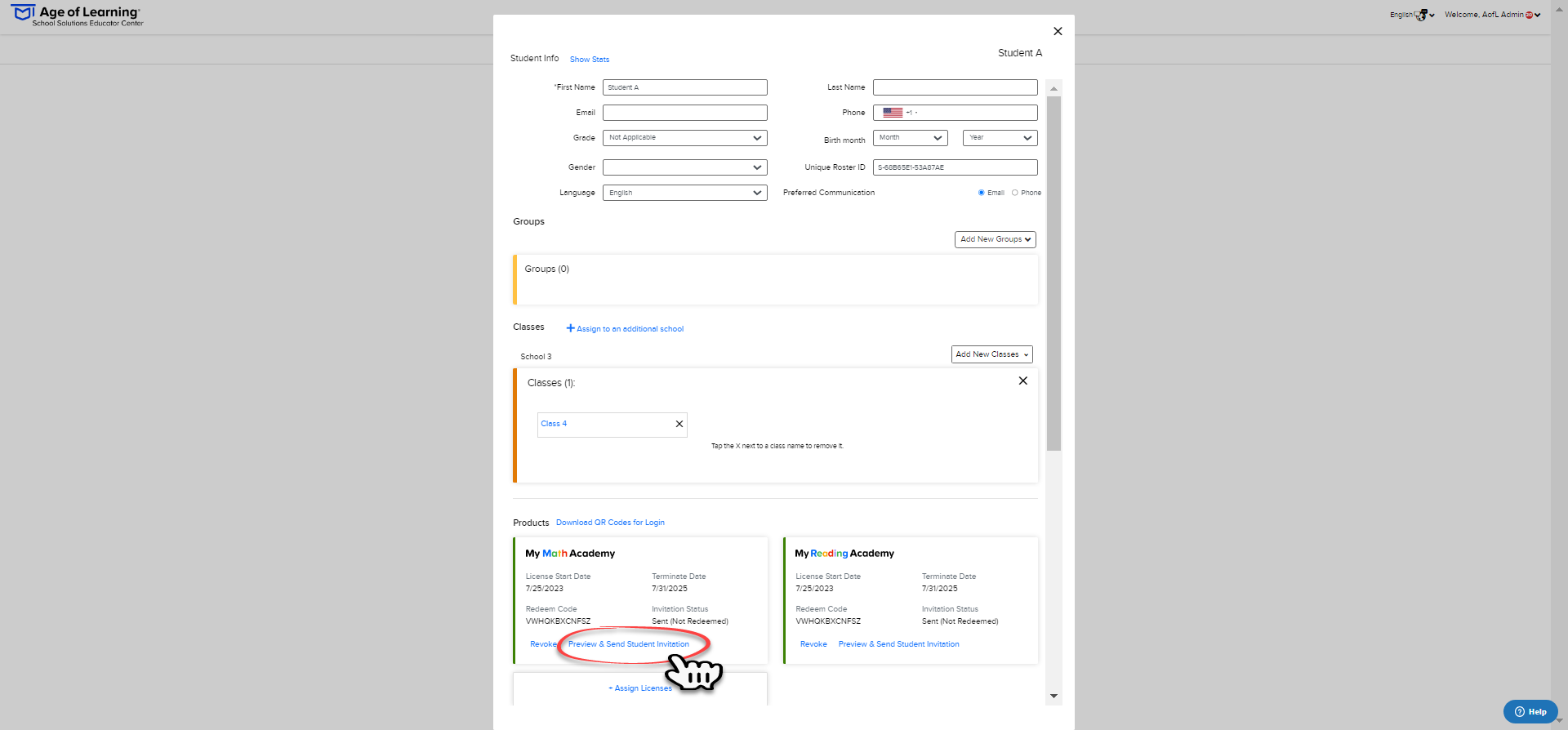Preview & send My Reading Academy invitation

pos(899,644)
